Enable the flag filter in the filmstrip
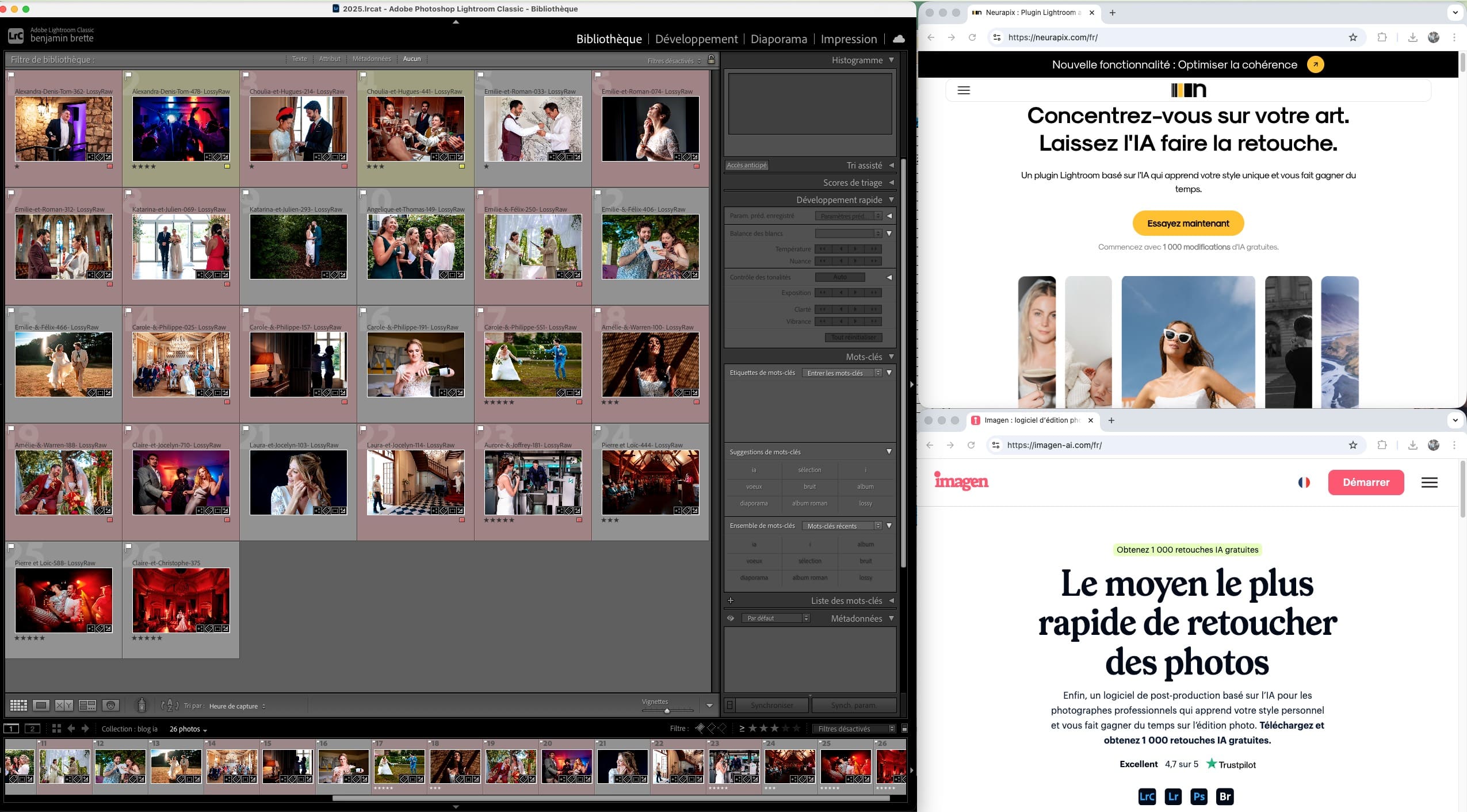The image size is (1467, 812). coord(699,728)
